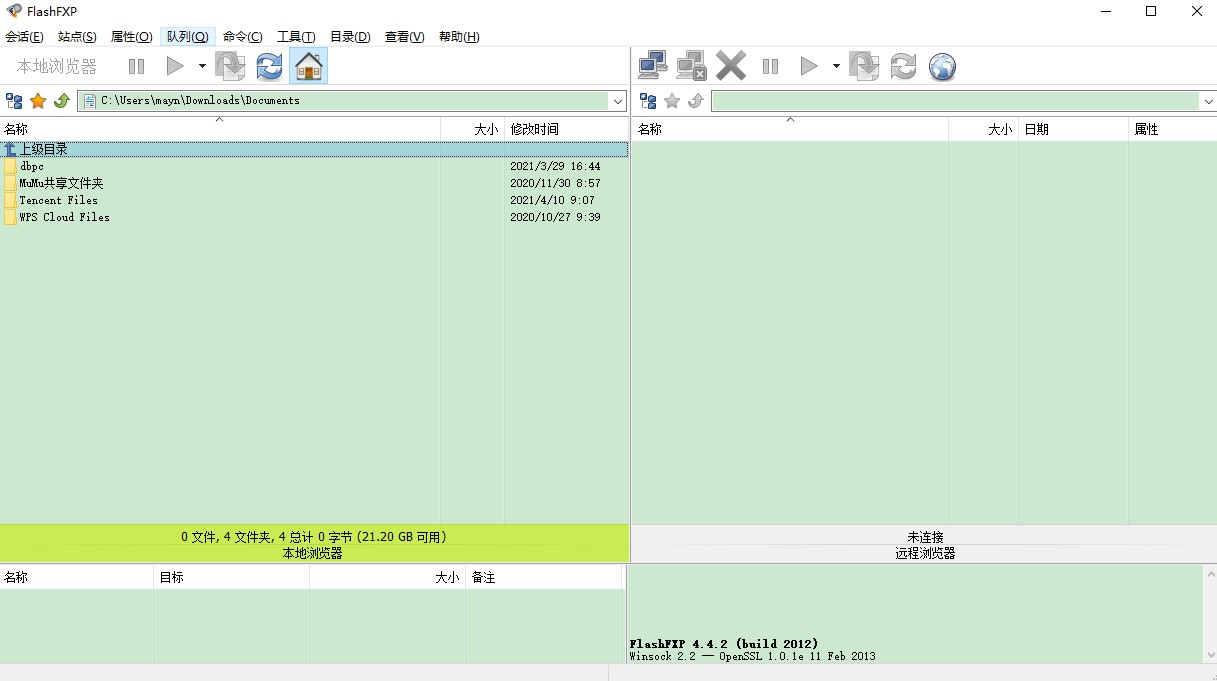Expand the remote path dropdown arrow

pyautogui.click(x=1208, y=101)
